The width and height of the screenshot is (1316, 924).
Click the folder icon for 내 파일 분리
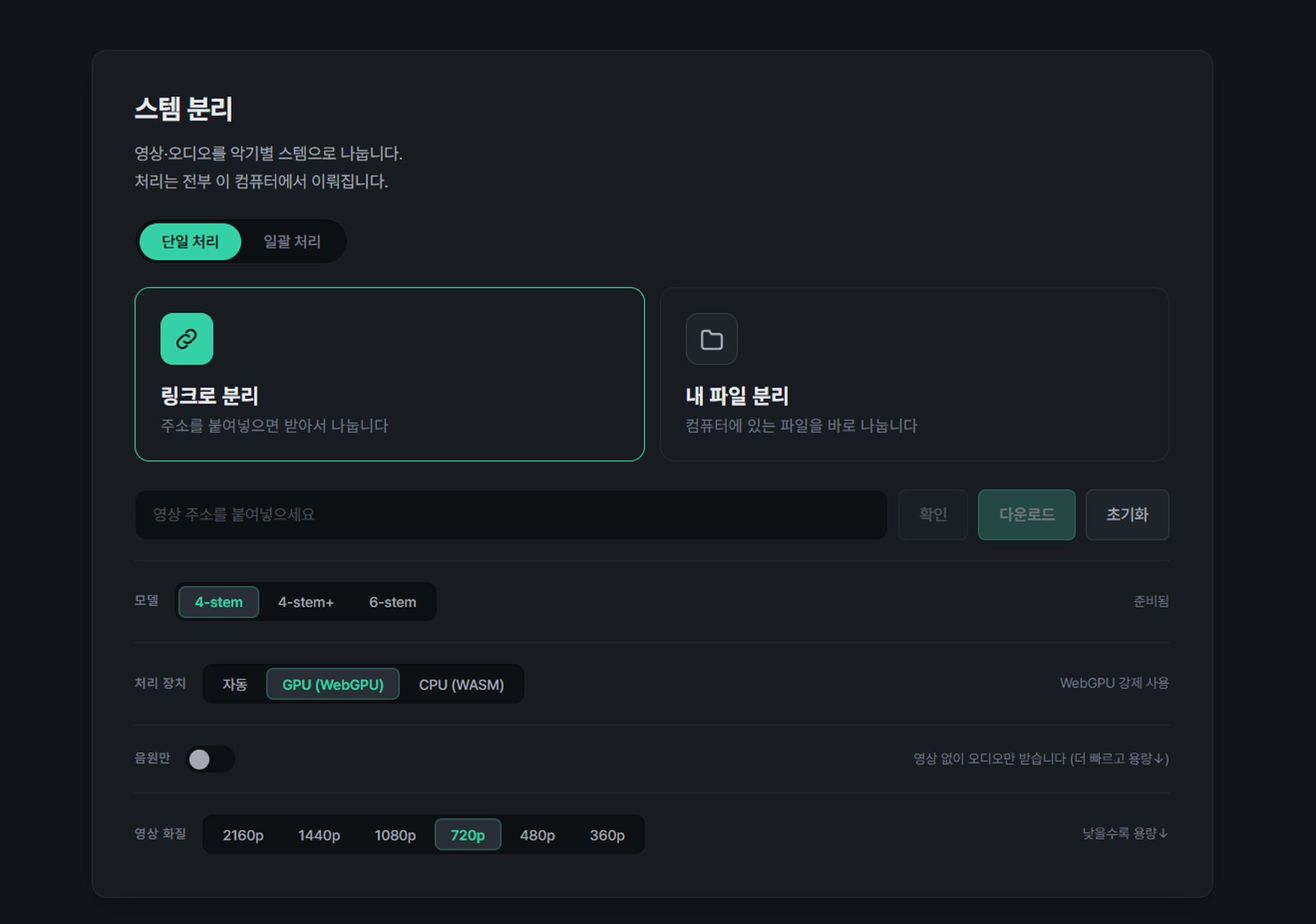pyautogui.click(x=711, y=339)
